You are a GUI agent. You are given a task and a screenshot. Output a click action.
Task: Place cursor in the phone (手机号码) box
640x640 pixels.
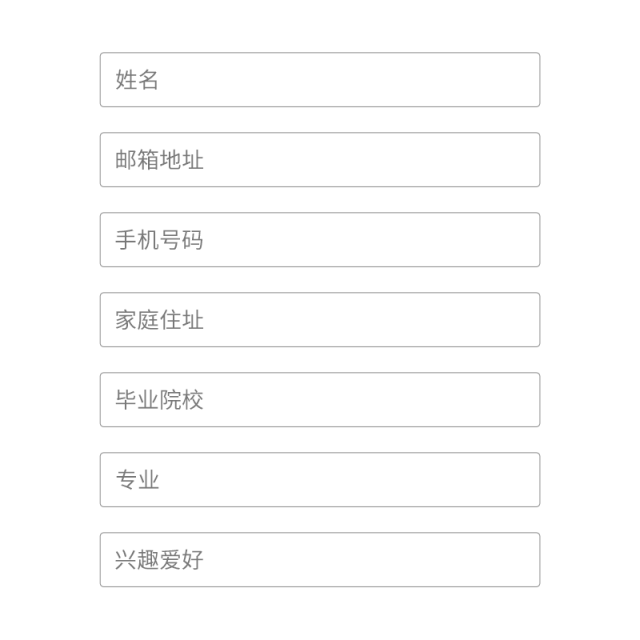tap(320, 240)
